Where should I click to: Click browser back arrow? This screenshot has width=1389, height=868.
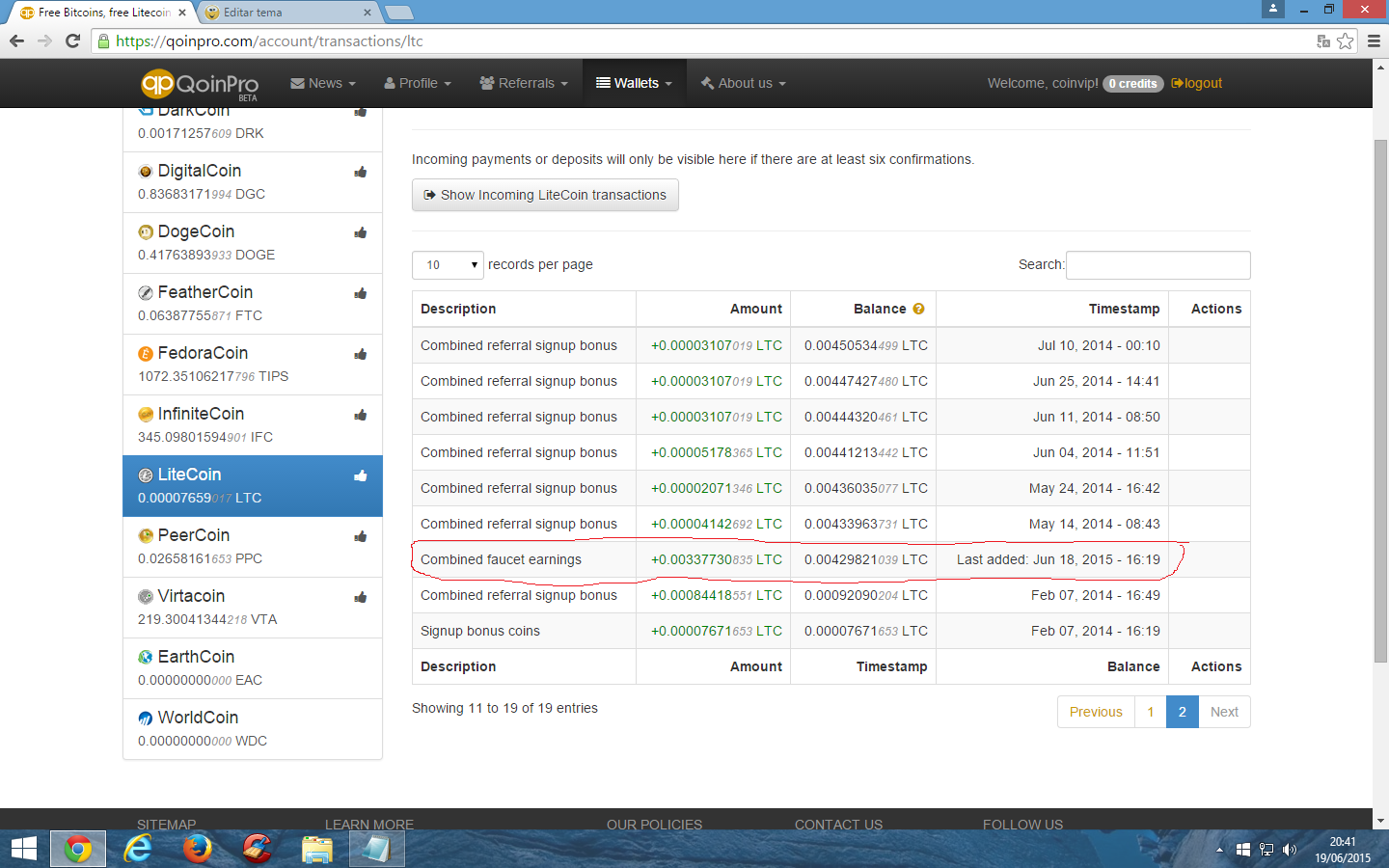pos(16,41)
